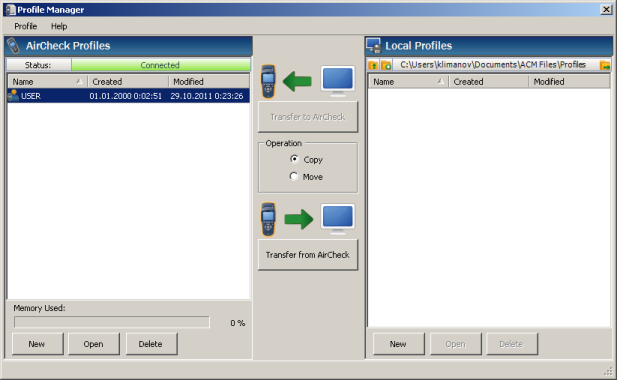Image resolution: width=617 pixels, height=380 pixels.
Task: Click created date 01.01.2000 0:02:51
Action: [x=126, y=96]
